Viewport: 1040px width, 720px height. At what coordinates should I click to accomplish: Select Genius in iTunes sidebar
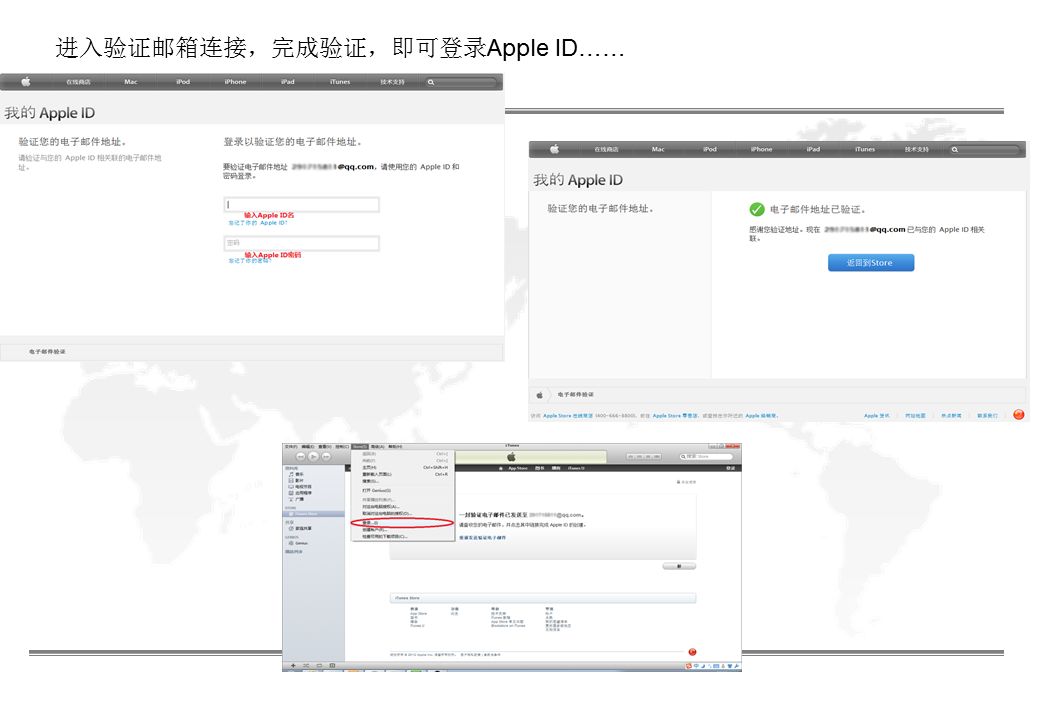(298, 543)
